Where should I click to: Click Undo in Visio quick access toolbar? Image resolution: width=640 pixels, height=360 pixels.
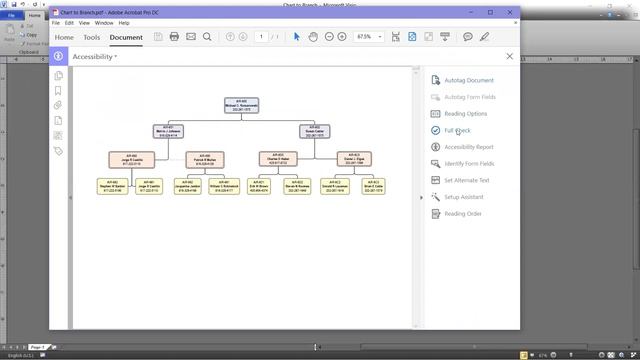click(23, 4)
